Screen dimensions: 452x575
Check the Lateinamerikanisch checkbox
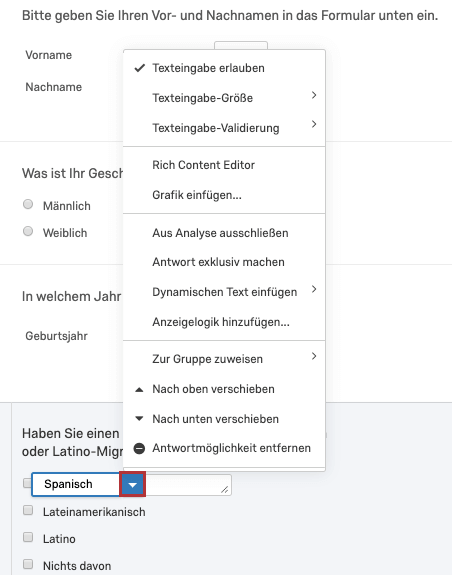click(x=28, y=510)
